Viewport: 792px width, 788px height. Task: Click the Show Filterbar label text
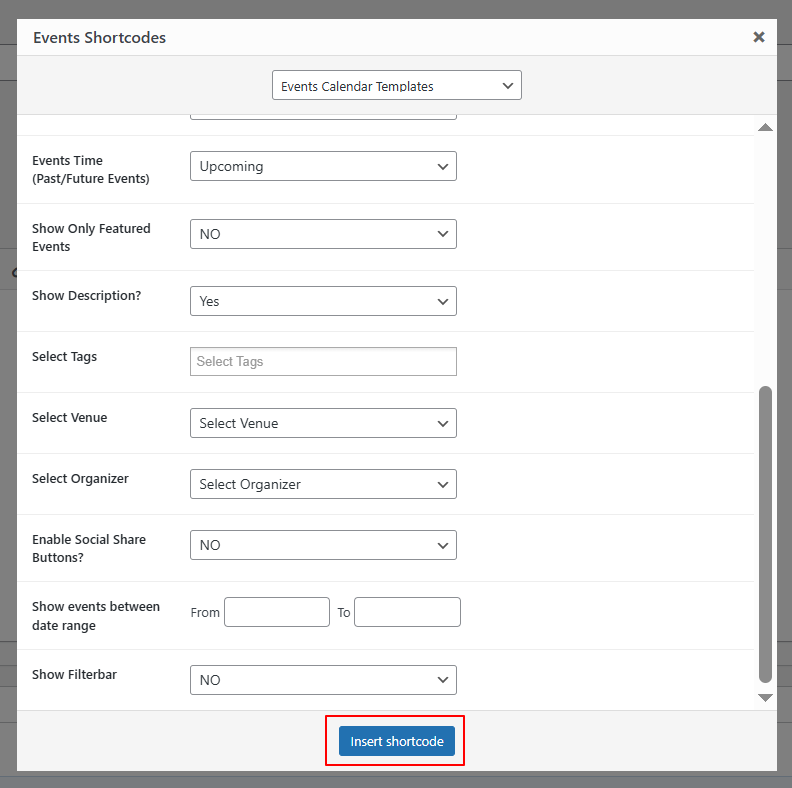click(74, 675)
